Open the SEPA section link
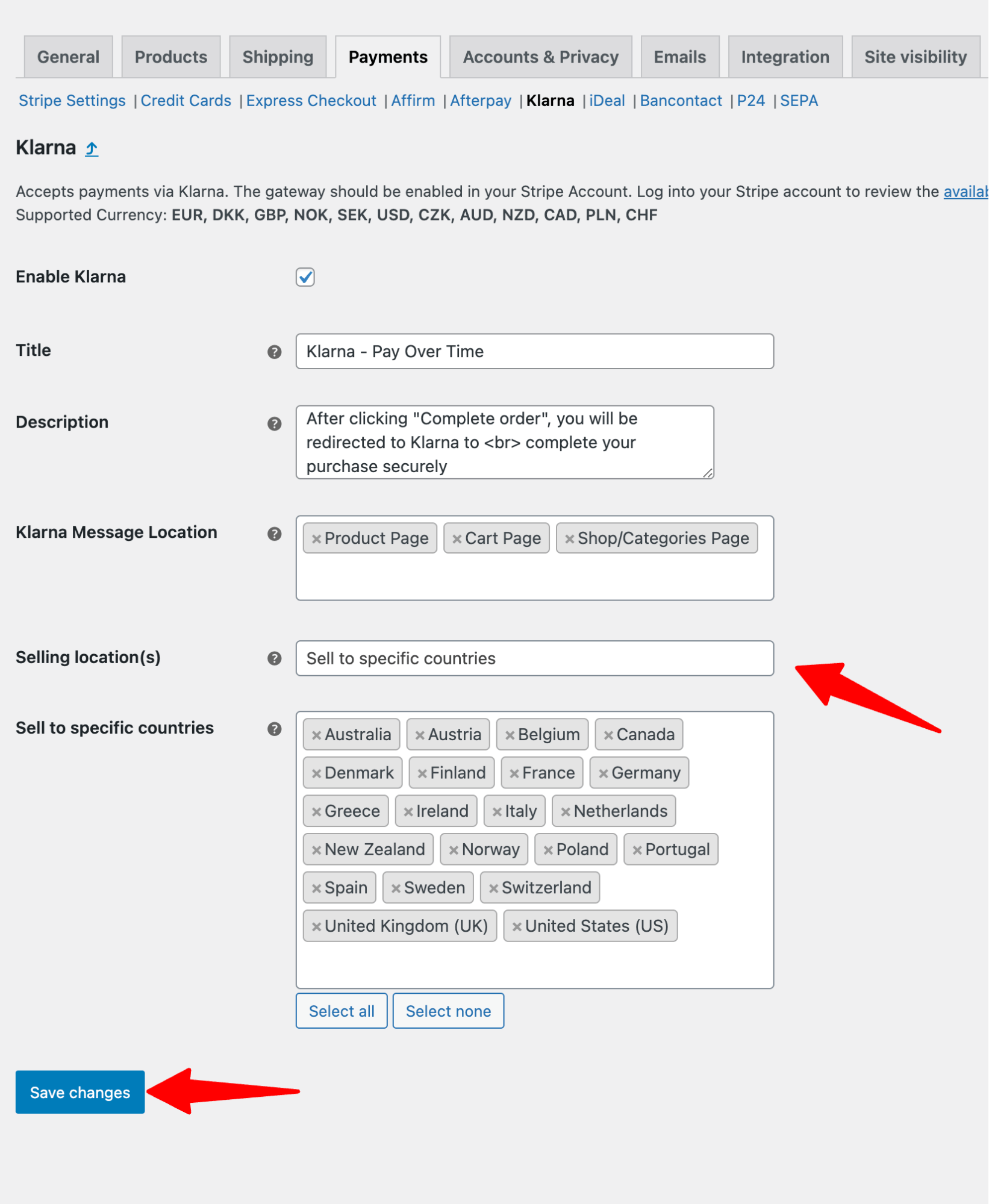This screenshot has height=1204, width=989. tap(799, 101)
